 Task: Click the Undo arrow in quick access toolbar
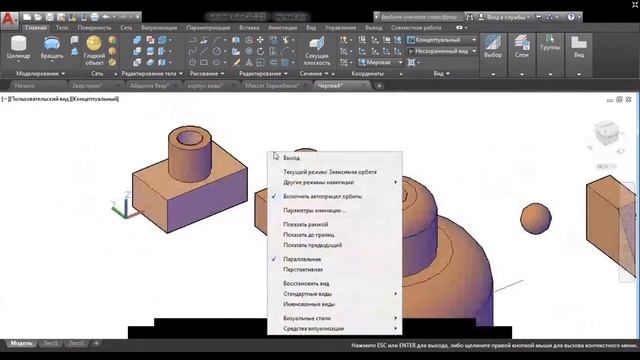(106, 17)
